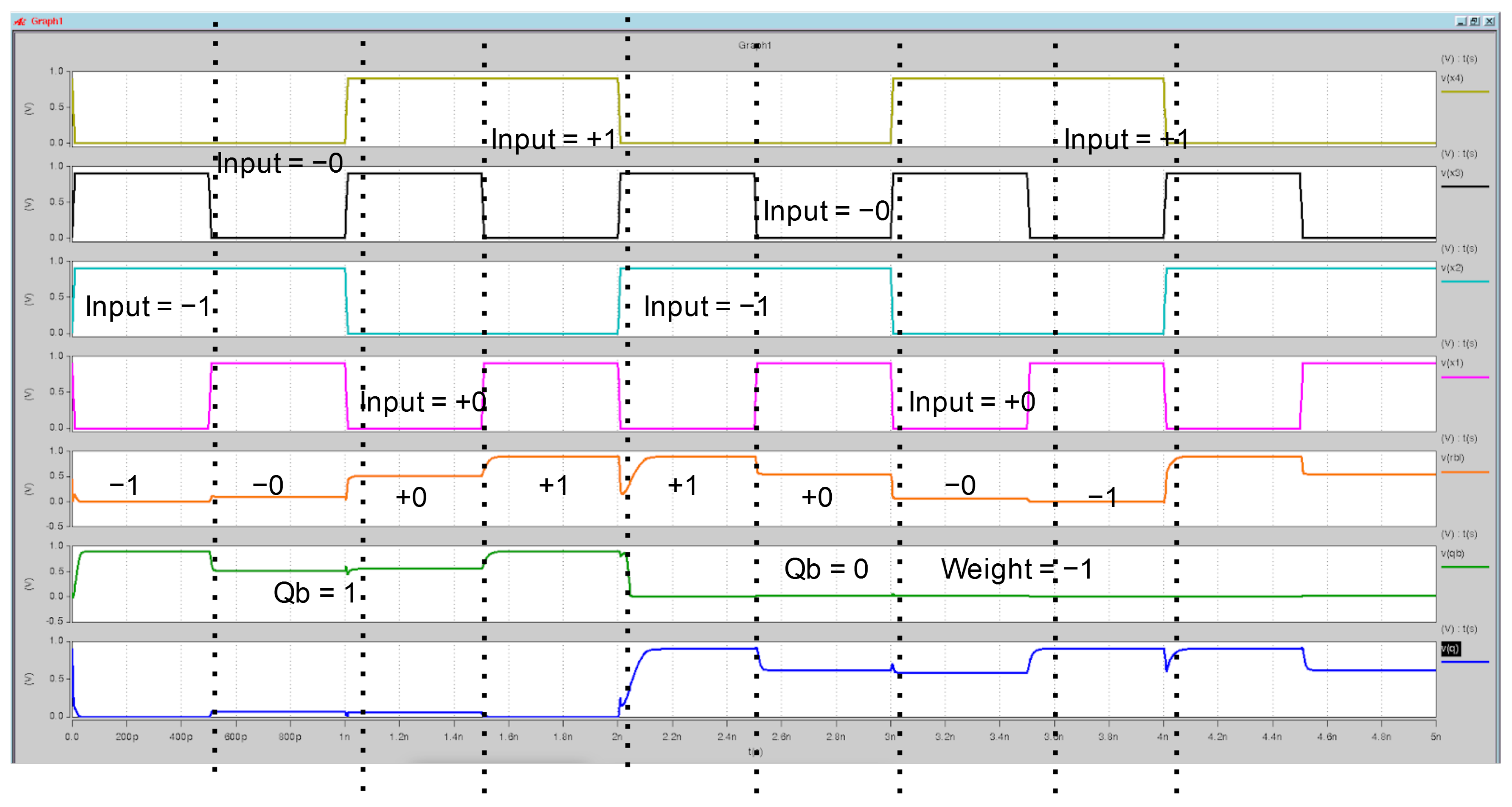Select the v(x4) signal label
The width and height of the screenshot is (1512, 807).
pyautogui.click(x=1452, y=78)
